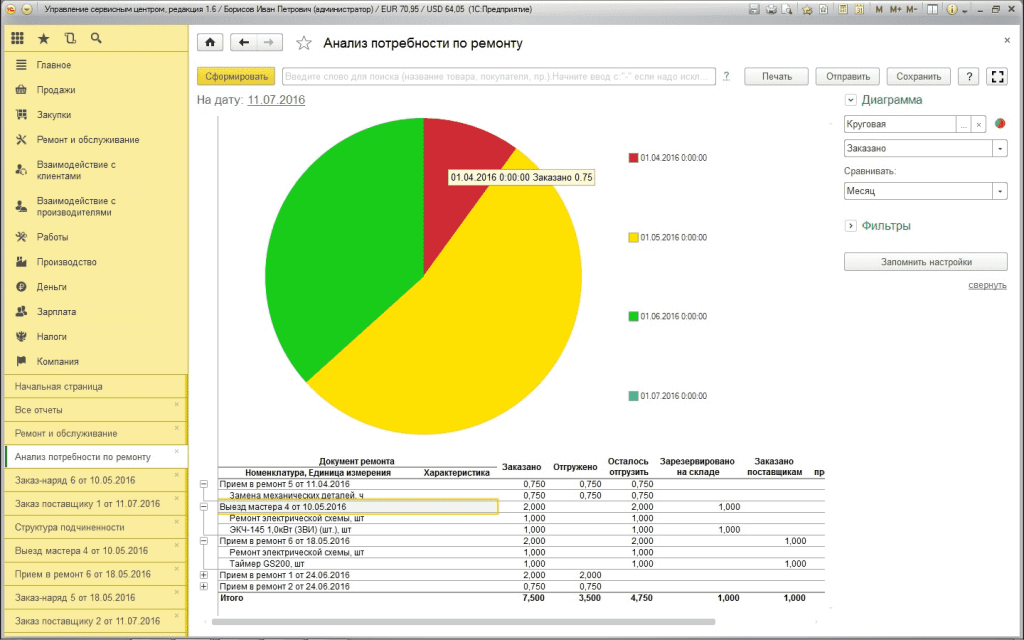Image resolution: width=1024 pixels, height=640 pixels.
Task: Navigate back with the left arrow button
Action: pyautogui.click(x=244, y=42)
